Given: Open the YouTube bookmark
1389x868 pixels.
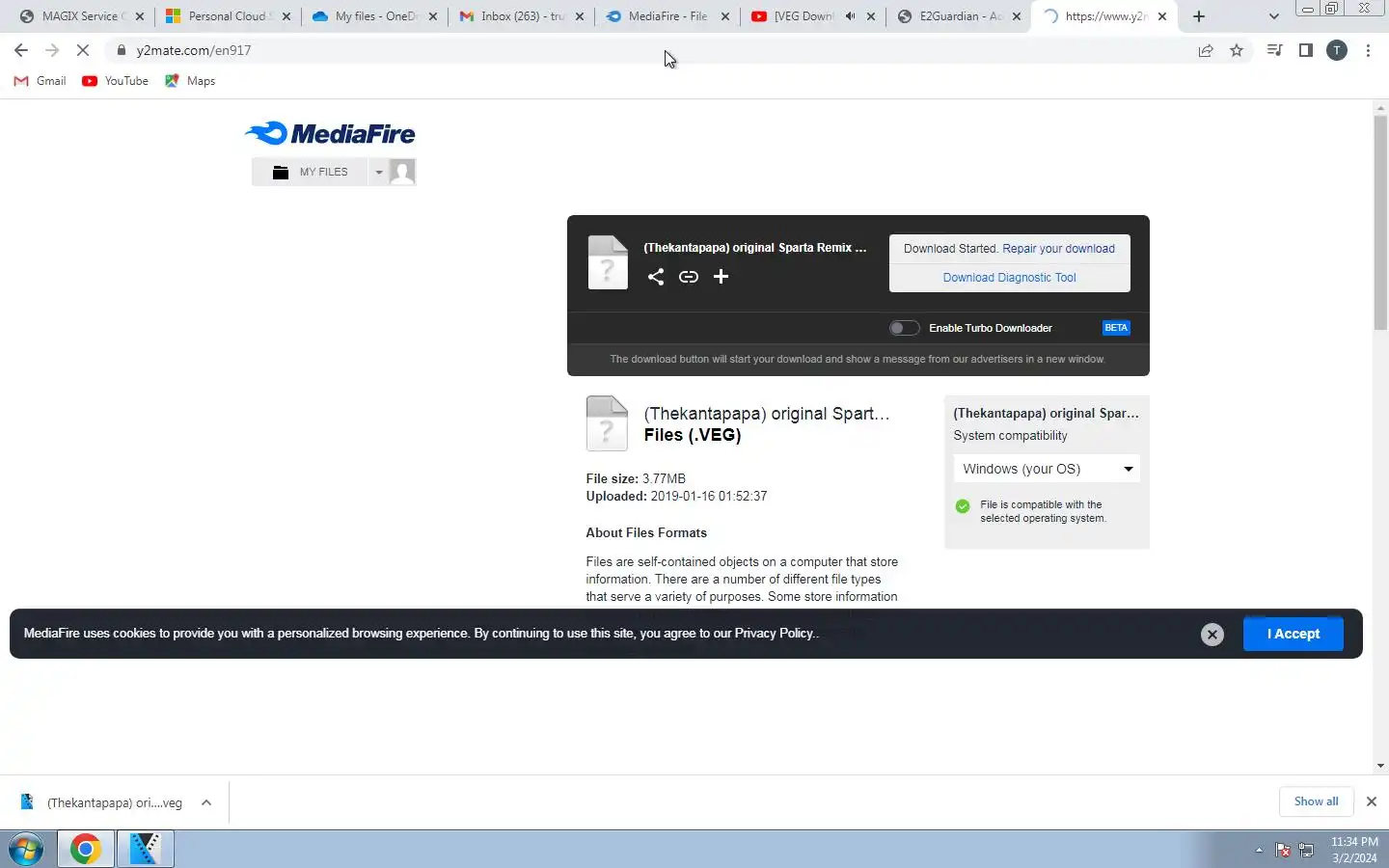Looking at the screenshot, I should tap(115, 81).
